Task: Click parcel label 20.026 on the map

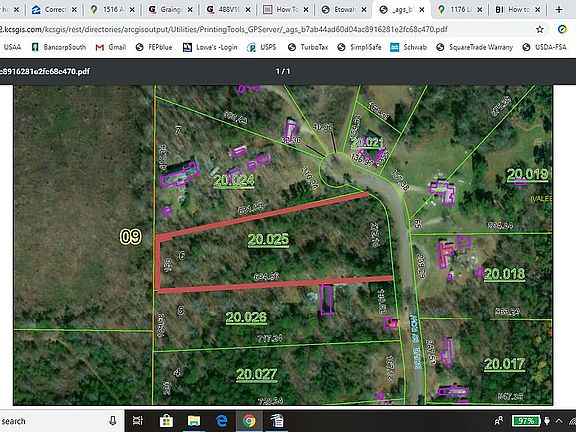Action: 246,317
